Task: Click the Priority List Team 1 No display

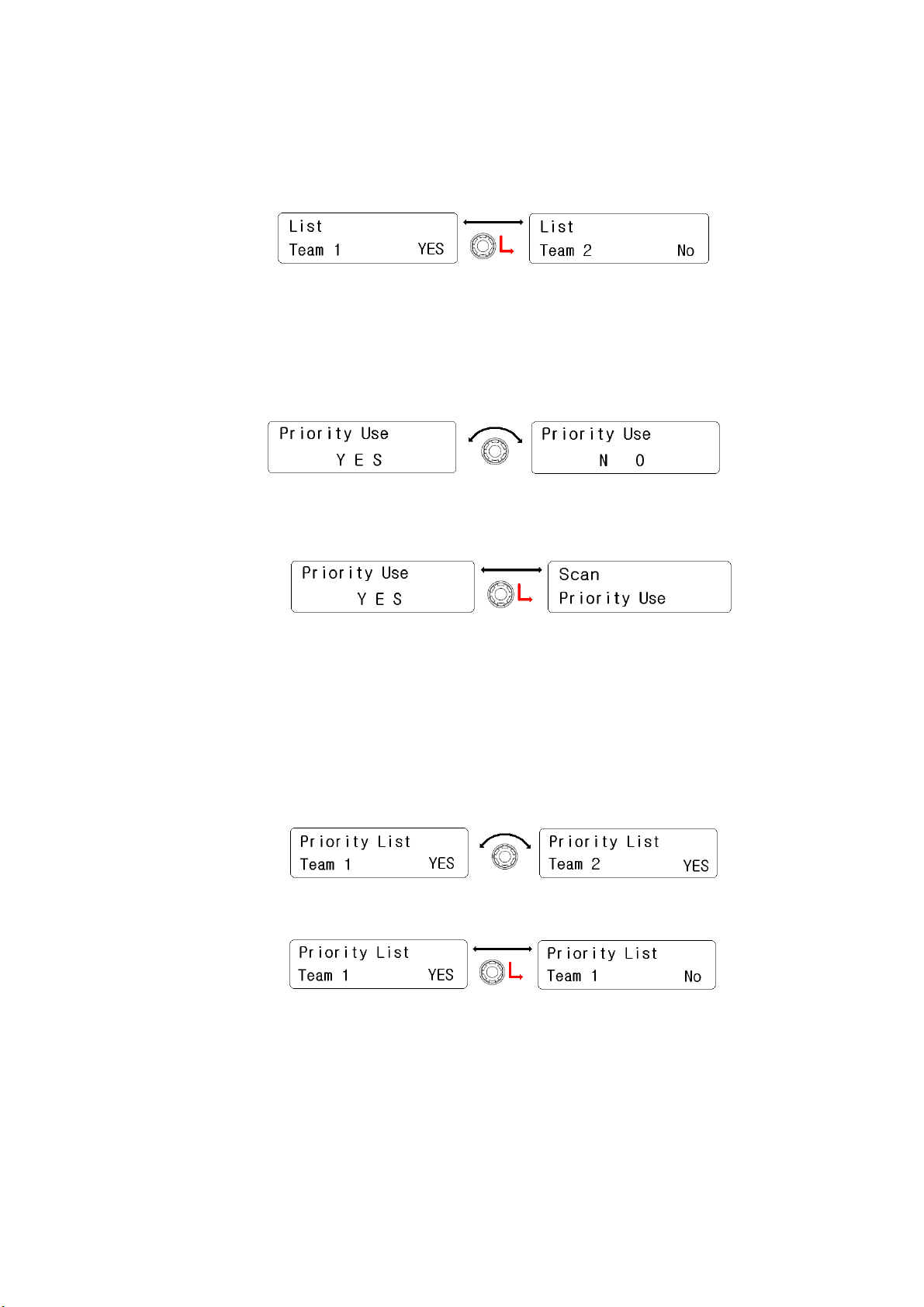Action: (x=627, y=965)
